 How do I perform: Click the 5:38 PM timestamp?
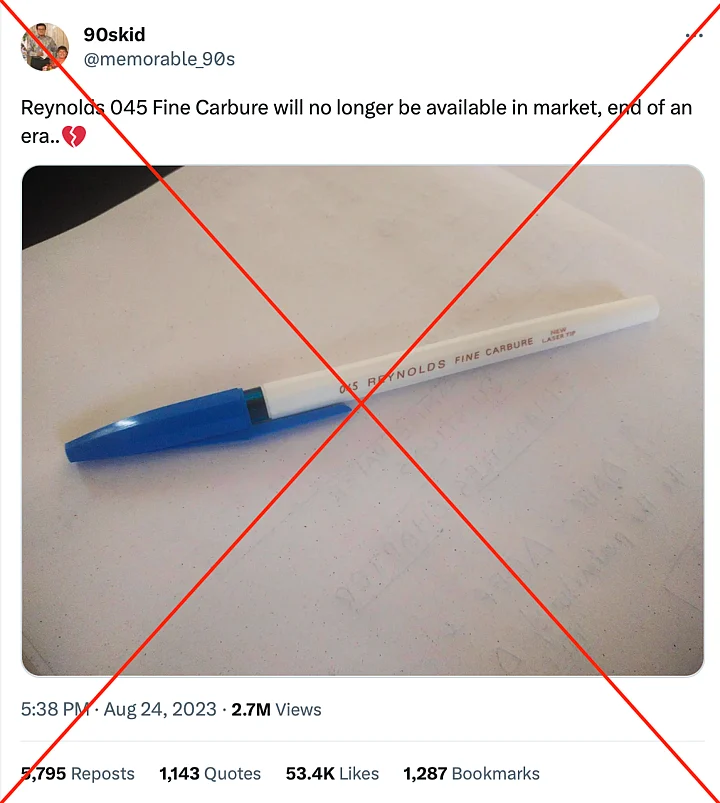55,709
